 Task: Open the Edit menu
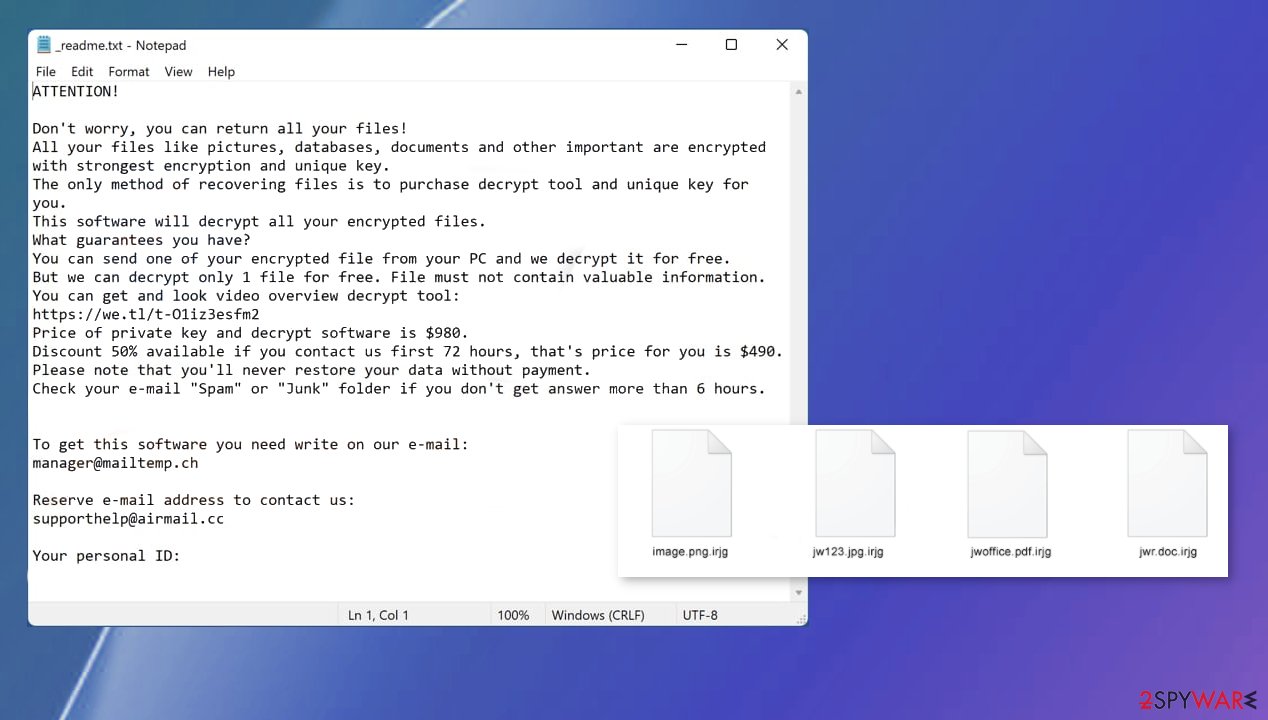[82, 72]
